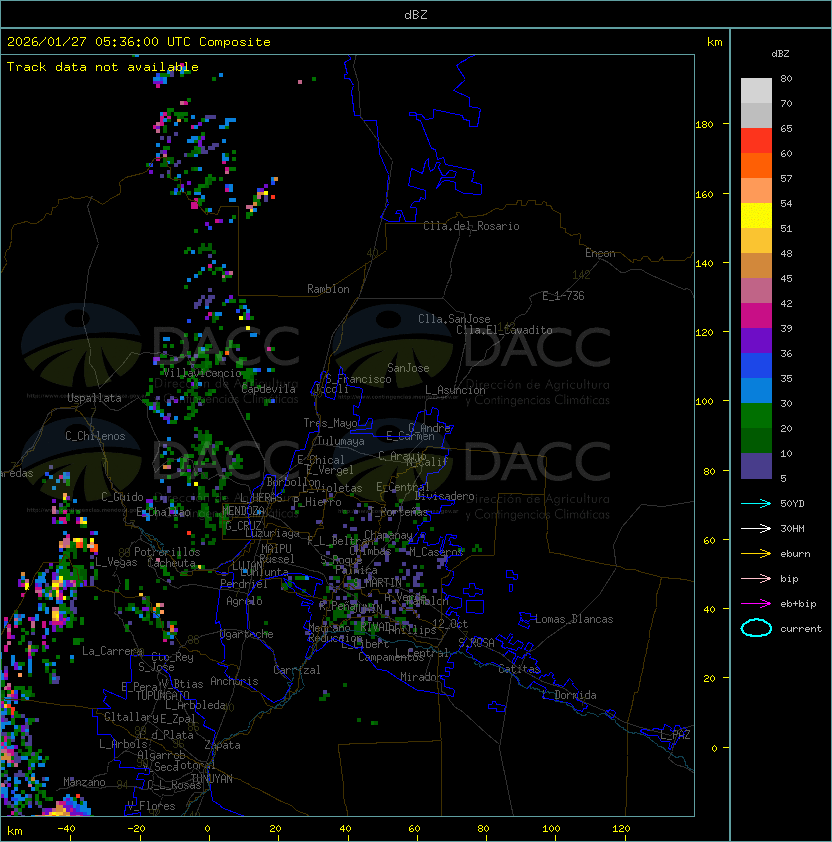Select the S_MARTIN label on map
Screen dimensions: 832x842
click(x=378, y=582)
